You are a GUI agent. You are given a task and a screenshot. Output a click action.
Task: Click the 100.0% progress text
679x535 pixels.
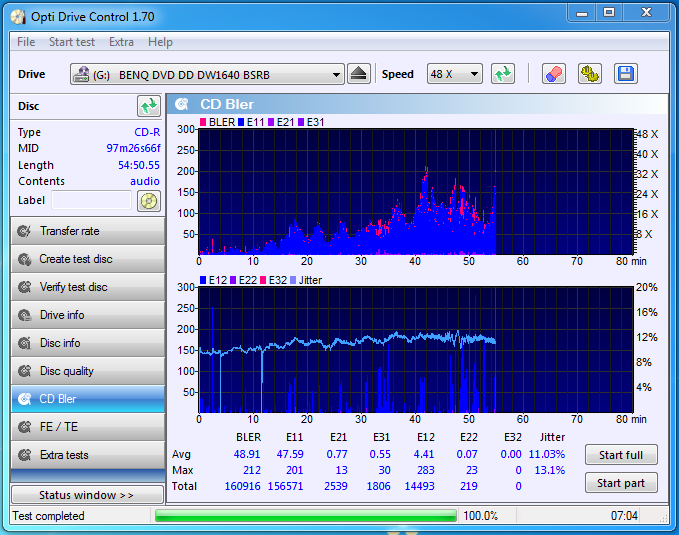480,516
